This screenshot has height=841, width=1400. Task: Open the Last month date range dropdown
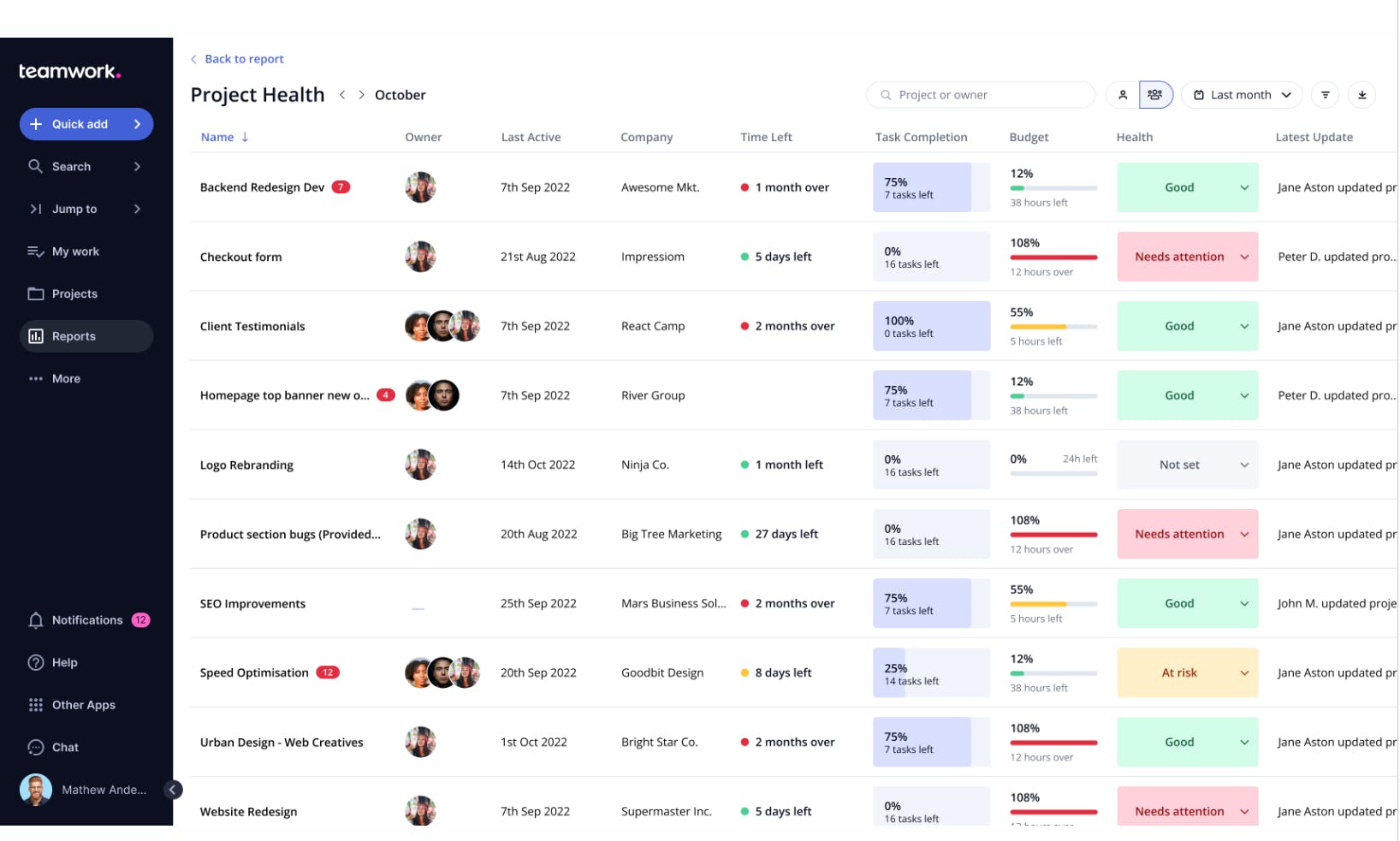[x=1242, y=95]
